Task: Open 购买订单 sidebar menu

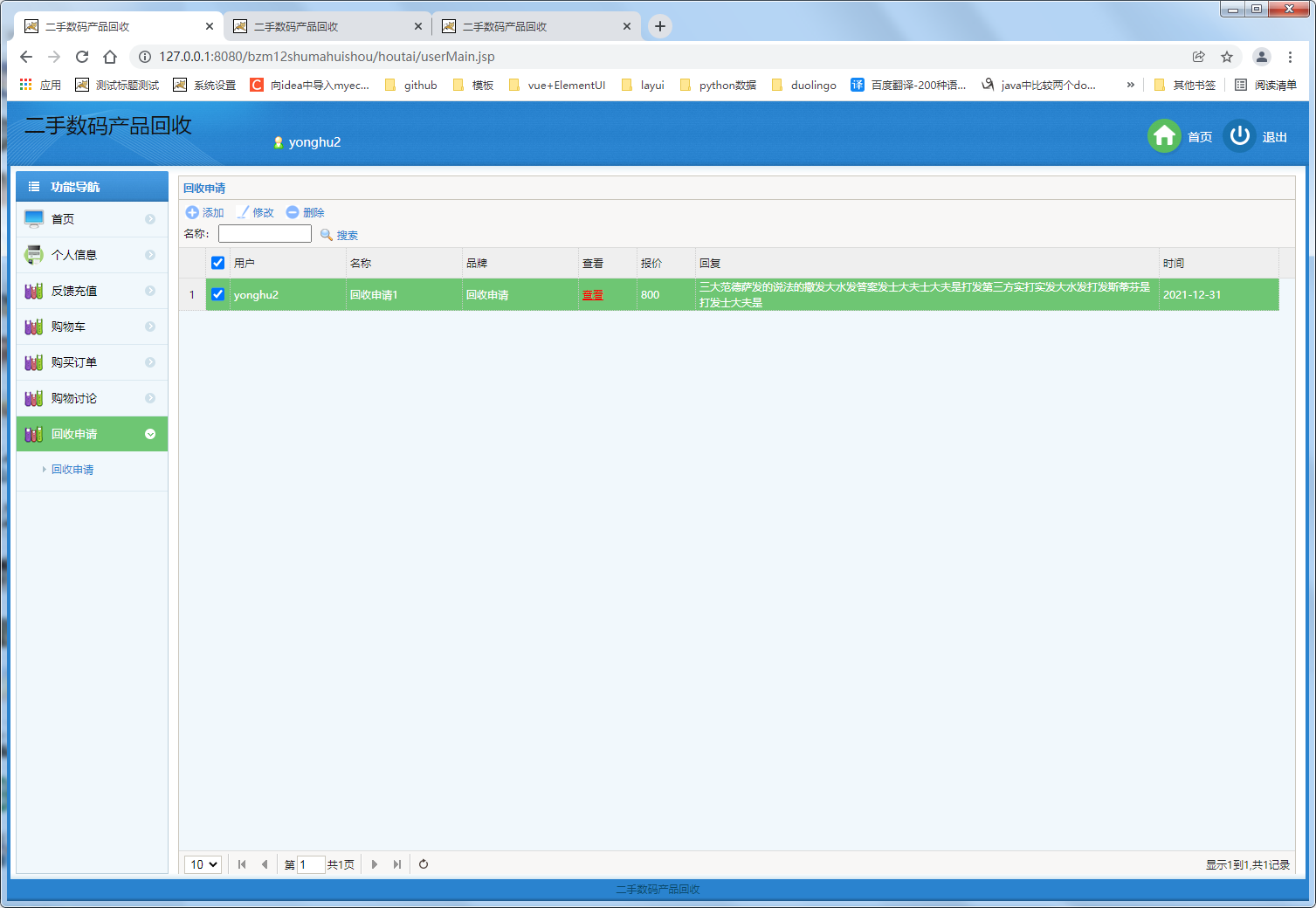Action: (x=92, y=362)
